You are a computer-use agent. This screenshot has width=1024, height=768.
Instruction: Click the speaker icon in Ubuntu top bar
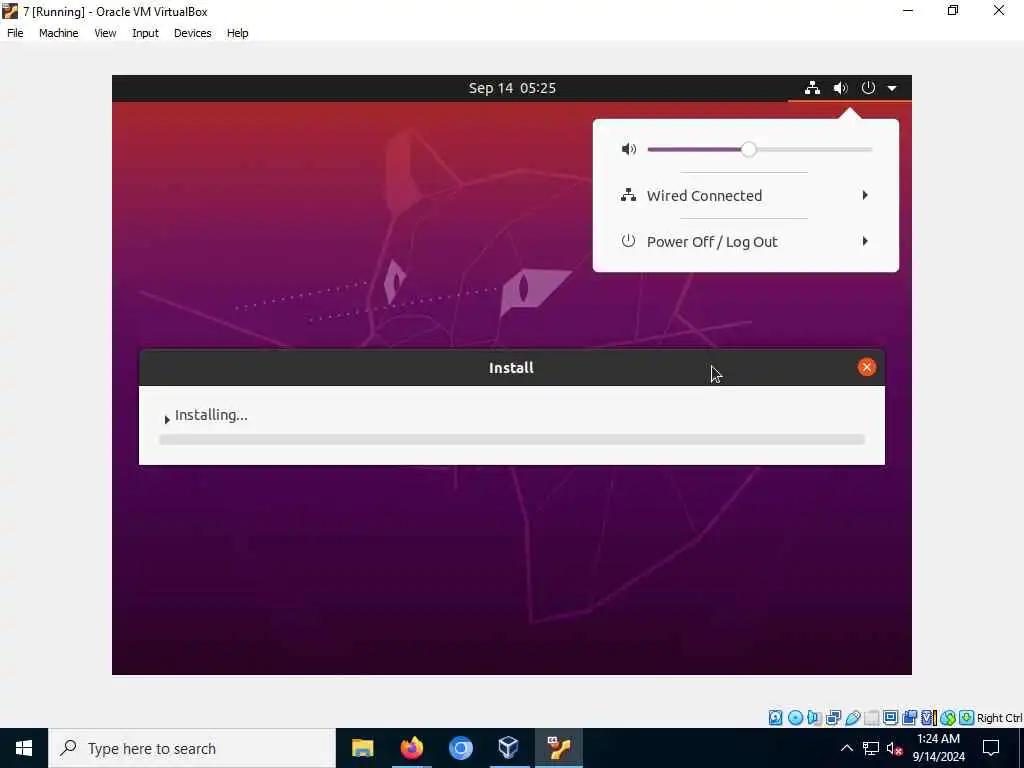click(x=840, y=88)
